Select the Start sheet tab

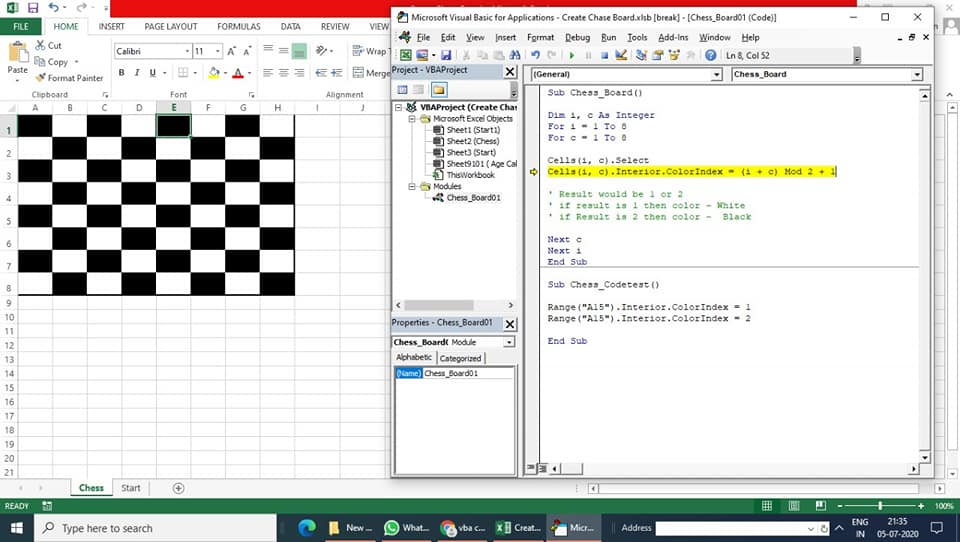pyautogui.click(x=130, y=488)
